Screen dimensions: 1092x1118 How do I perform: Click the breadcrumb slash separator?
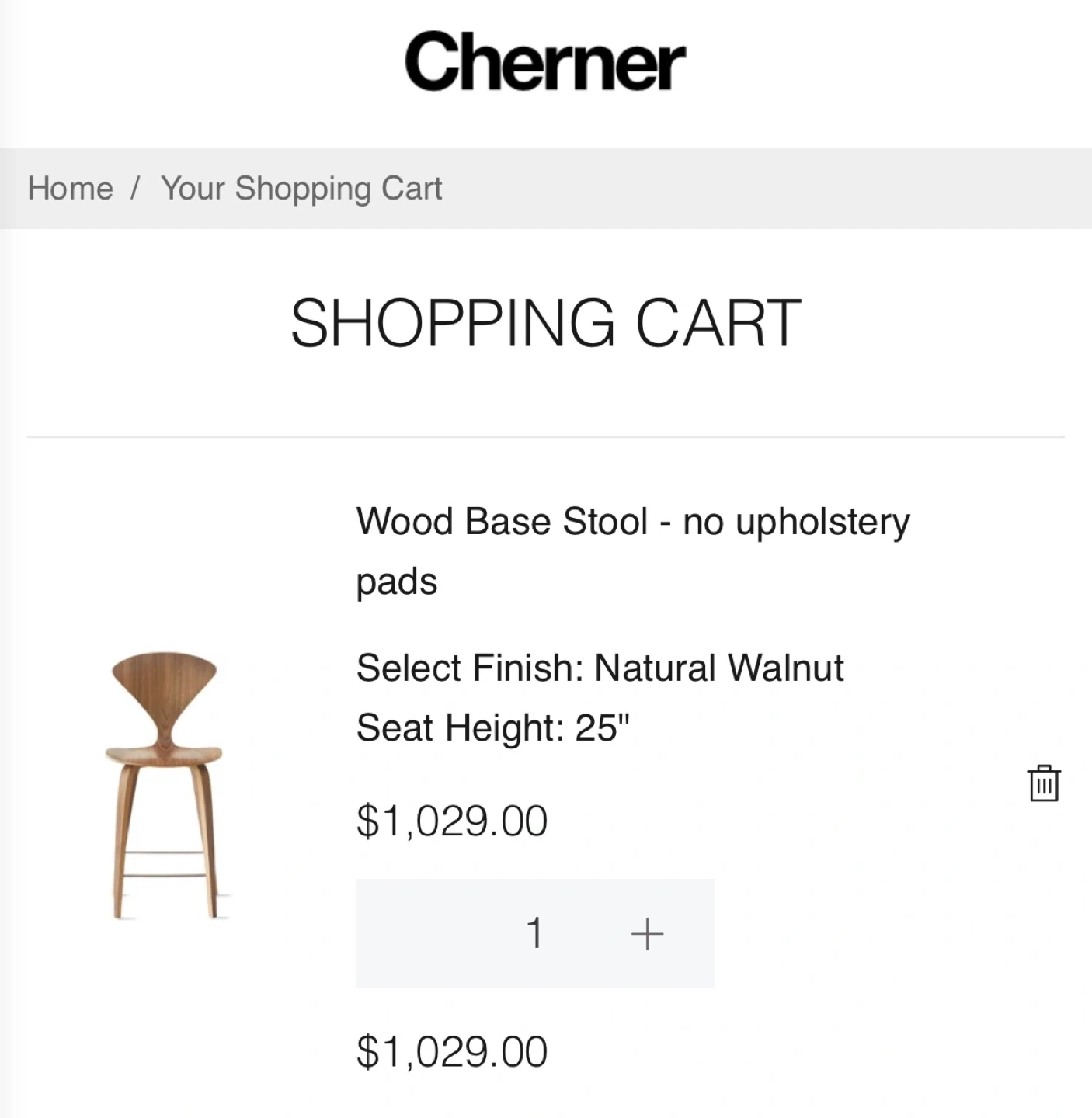coord(137,189)
